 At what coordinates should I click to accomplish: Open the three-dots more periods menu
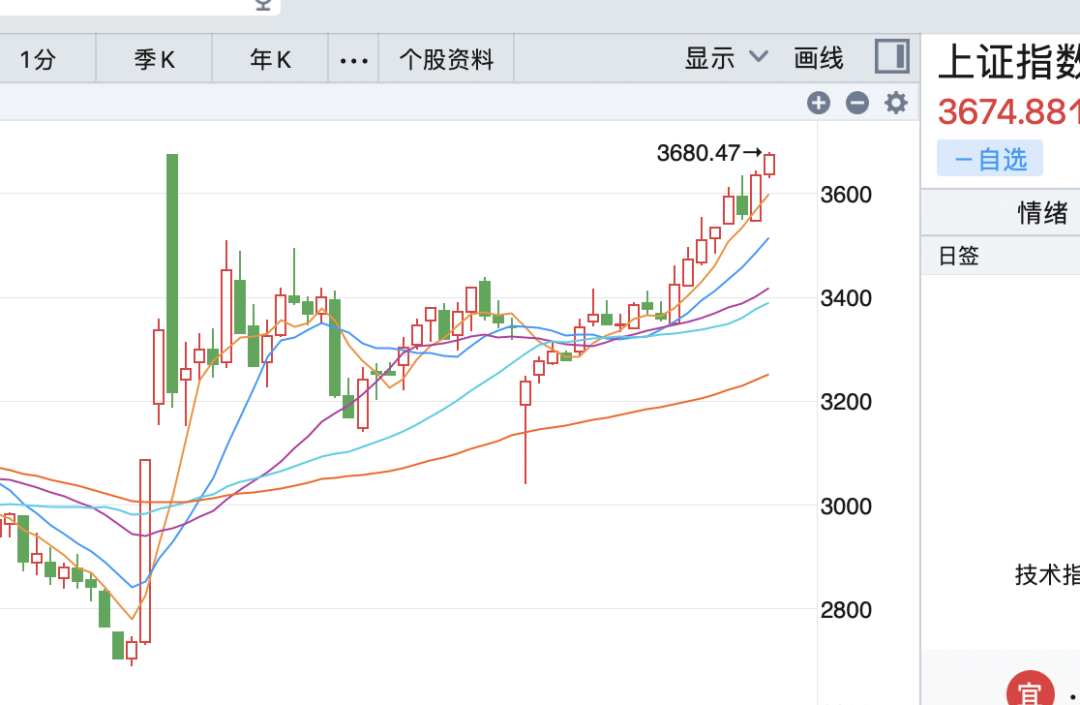pos(353,61)
